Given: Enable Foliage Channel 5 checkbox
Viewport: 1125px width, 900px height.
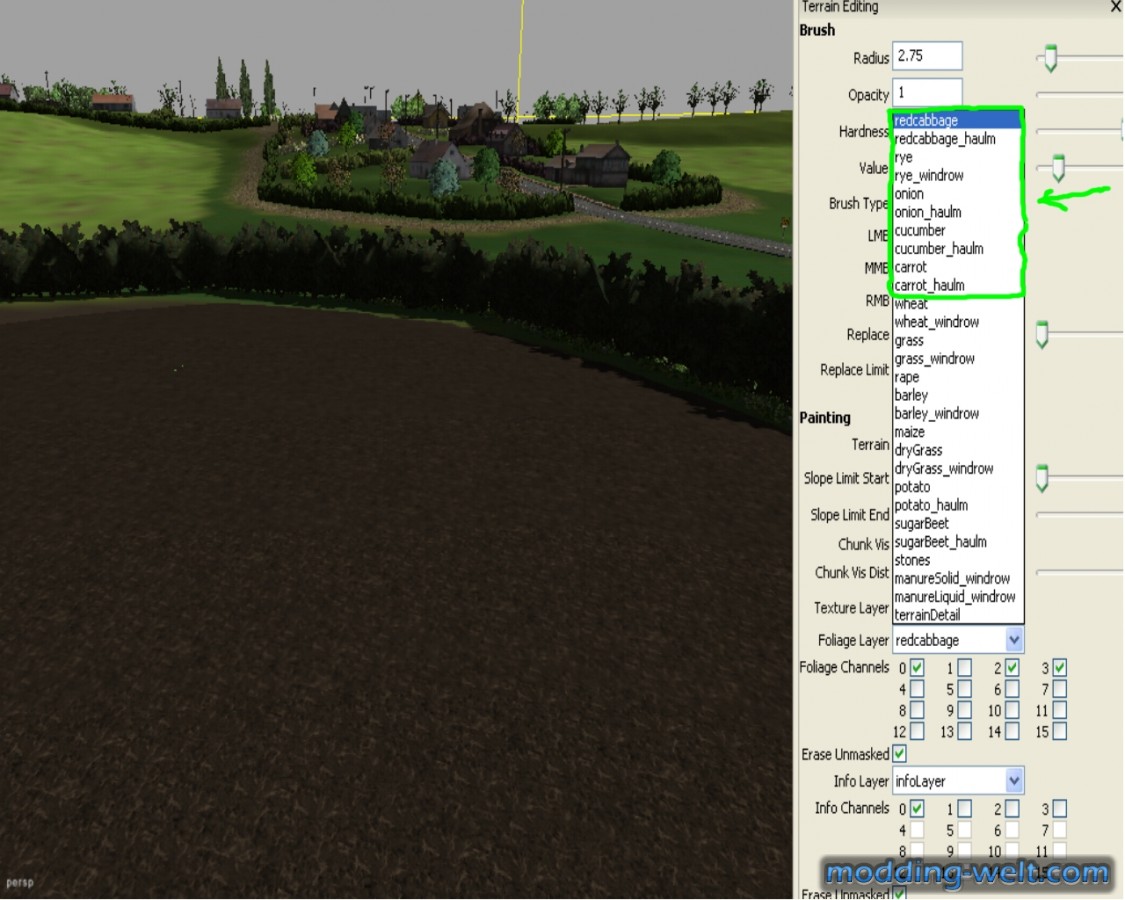Looking at the screenshot, I should tap(965, 689).
